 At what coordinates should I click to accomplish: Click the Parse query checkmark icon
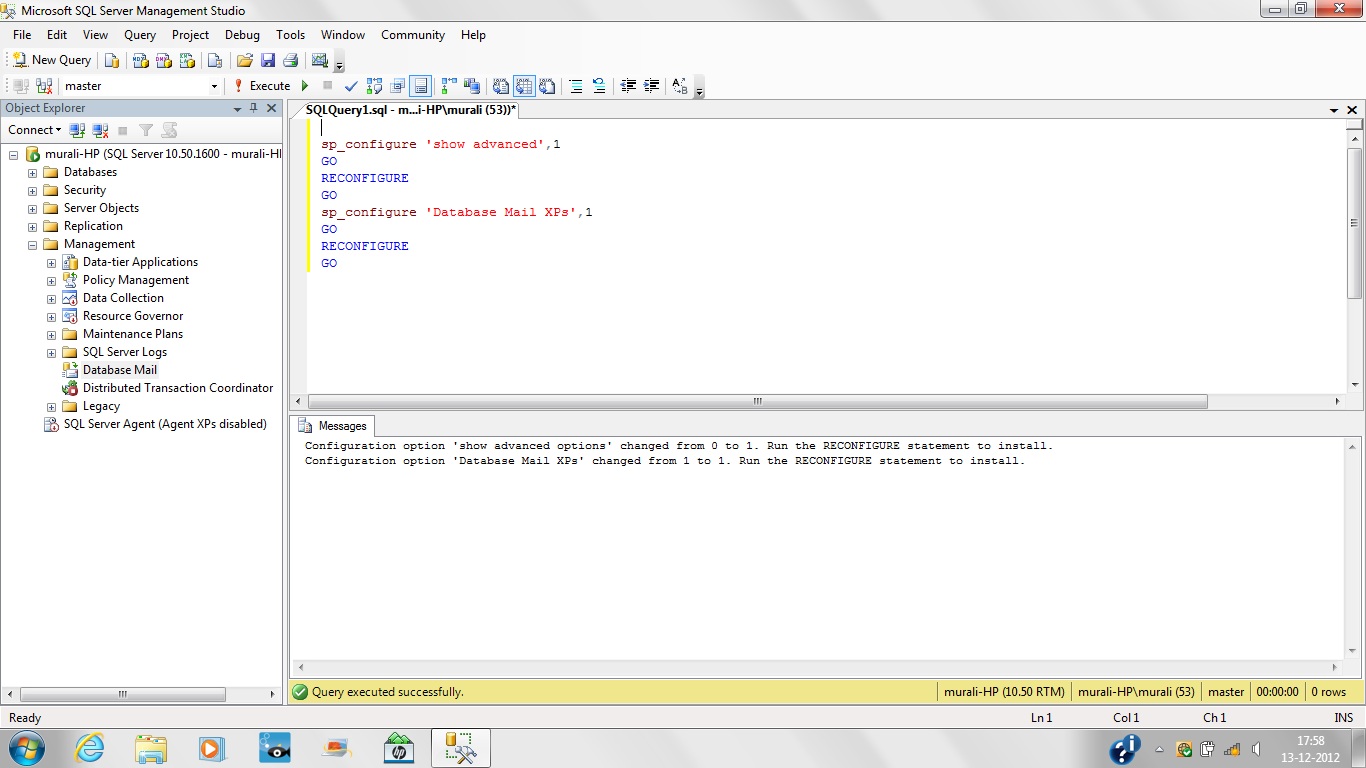coord(351,86)
